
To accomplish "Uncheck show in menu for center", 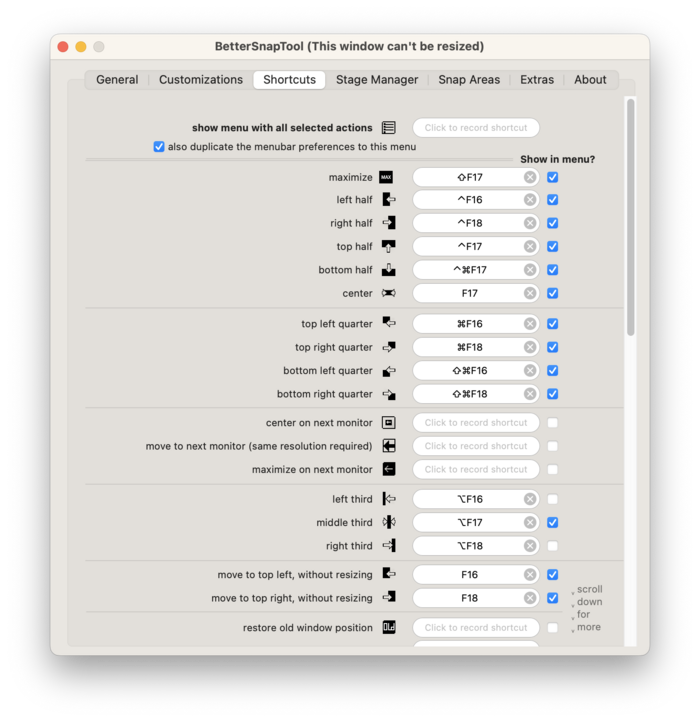I will click(553, 293).
